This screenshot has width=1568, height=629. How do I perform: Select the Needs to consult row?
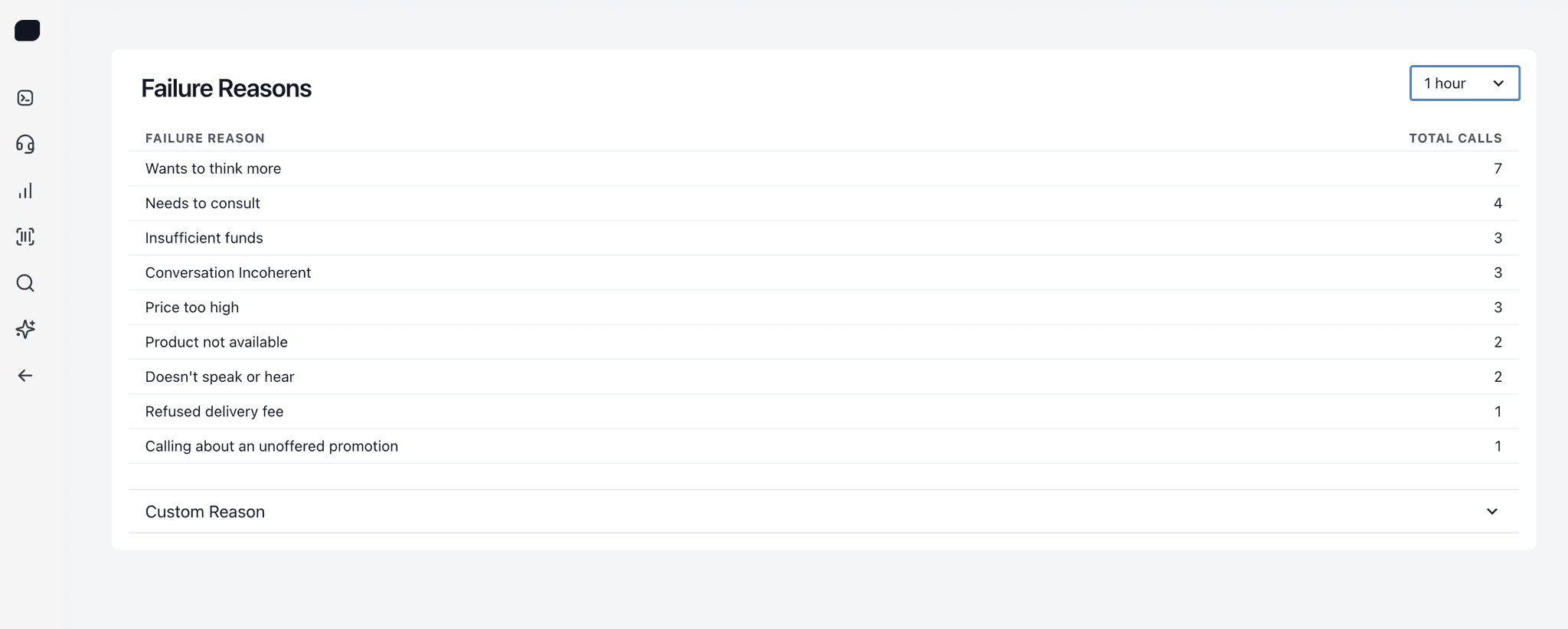[203, 204]
